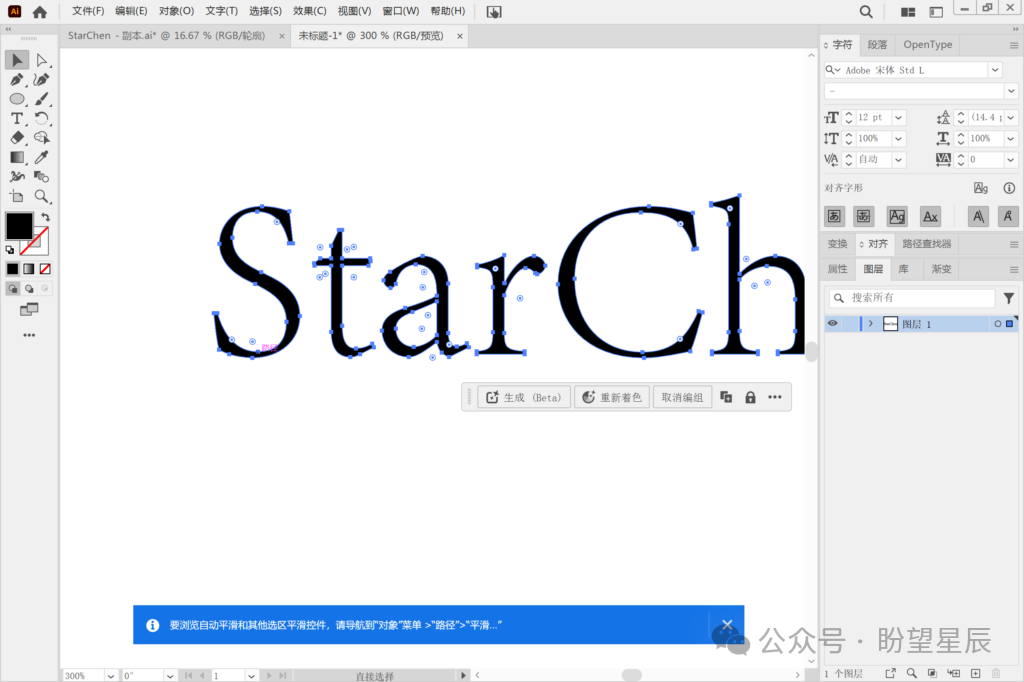Screen dimensions: 1024x682
Task: Expand 图层 1 layer contents
Action: (x=871, y=323)
